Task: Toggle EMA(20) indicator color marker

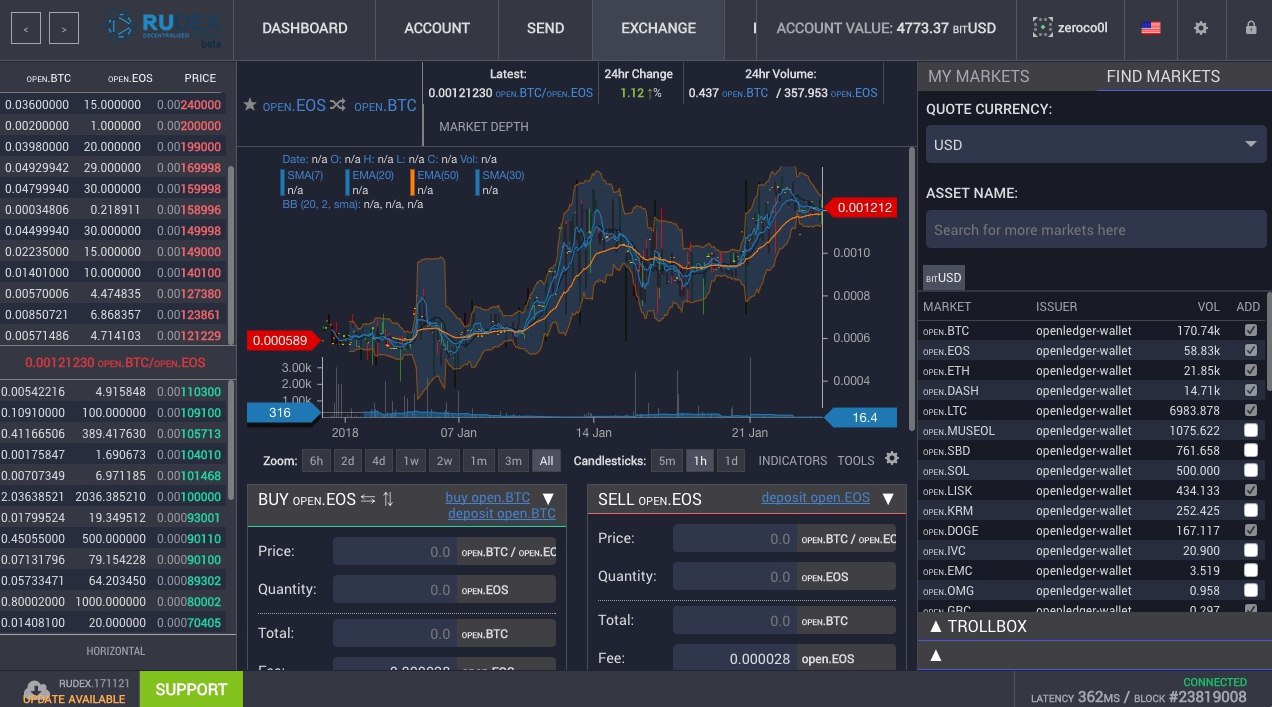Action: (349, 182)
